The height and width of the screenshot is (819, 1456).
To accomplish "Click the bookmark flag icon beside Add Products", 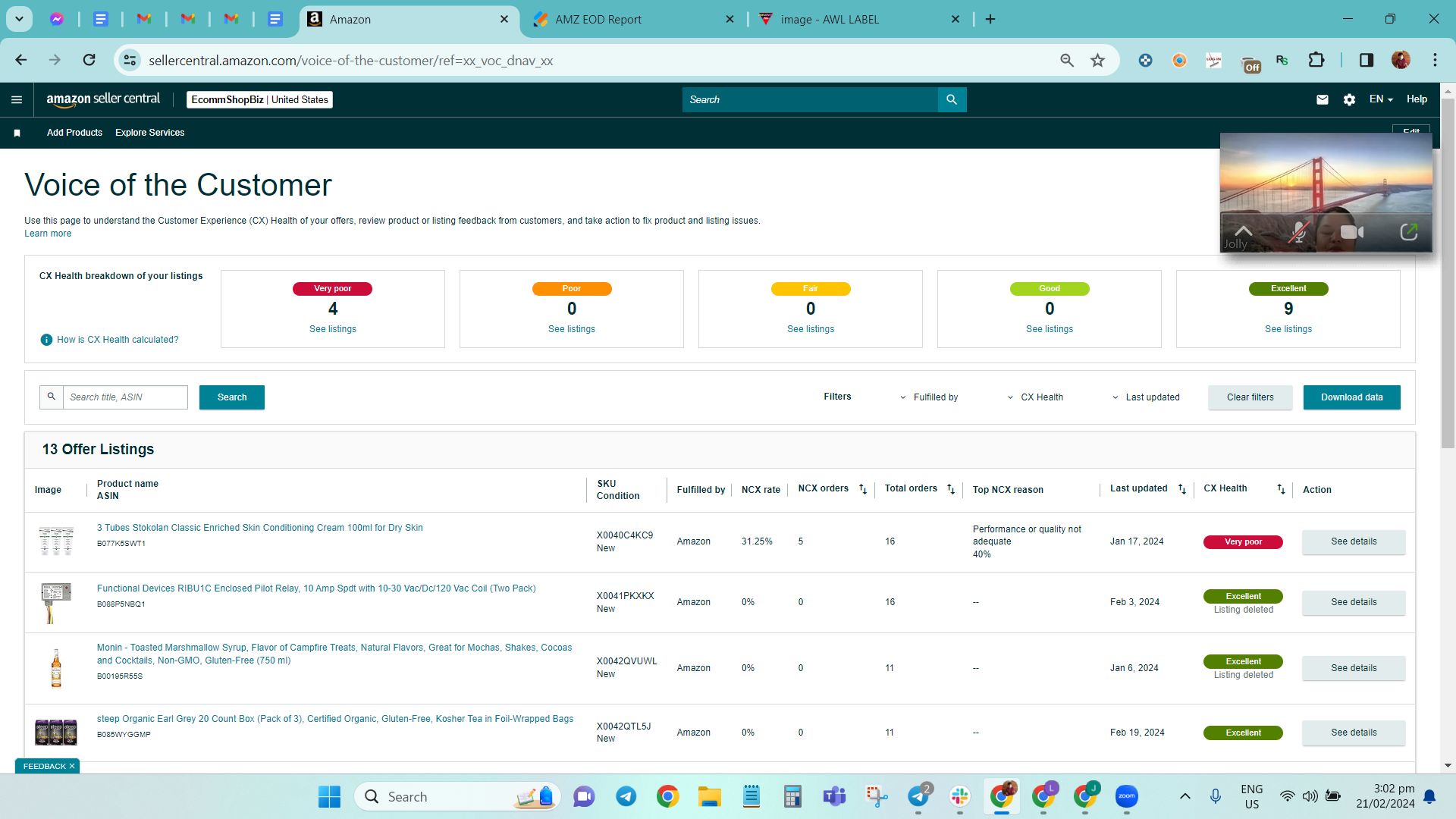I will pos(17,133).
